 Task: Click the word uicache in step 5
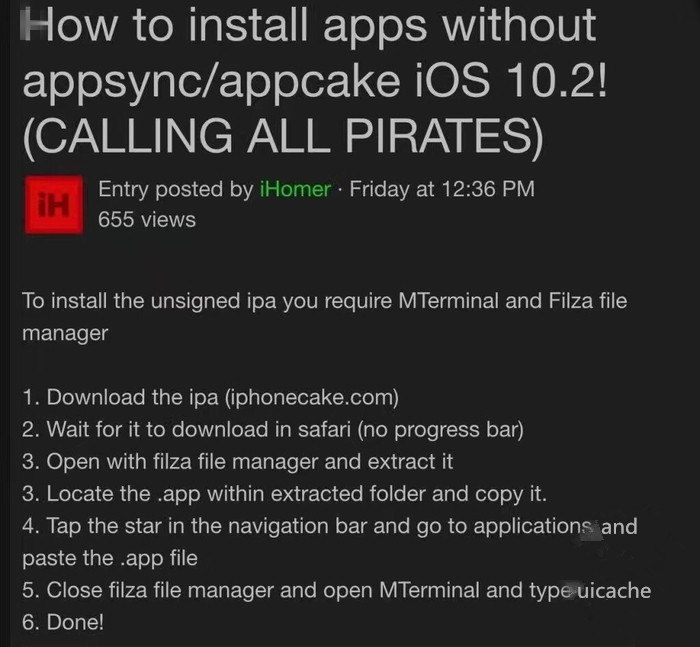pyautogui.click(x=614, y=590)
